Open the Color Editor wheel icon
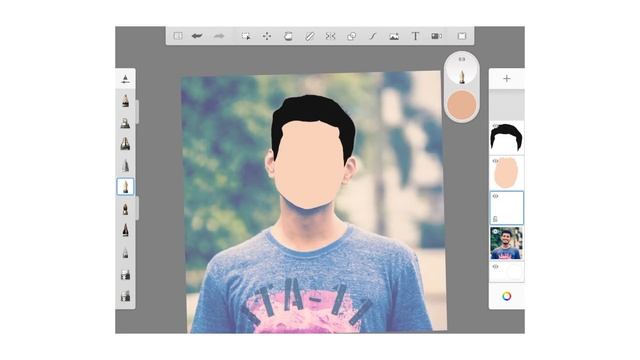Image resolution: width=640 pixels, height=360 pixels. [507, 296]
